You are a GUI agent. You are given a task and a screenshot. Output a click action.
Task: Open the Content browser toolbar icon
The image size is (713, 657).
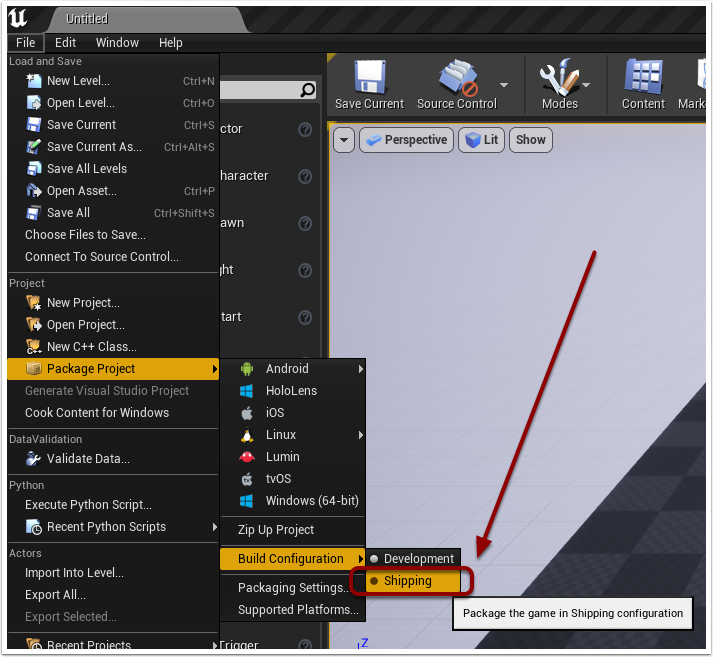point(643,77)
